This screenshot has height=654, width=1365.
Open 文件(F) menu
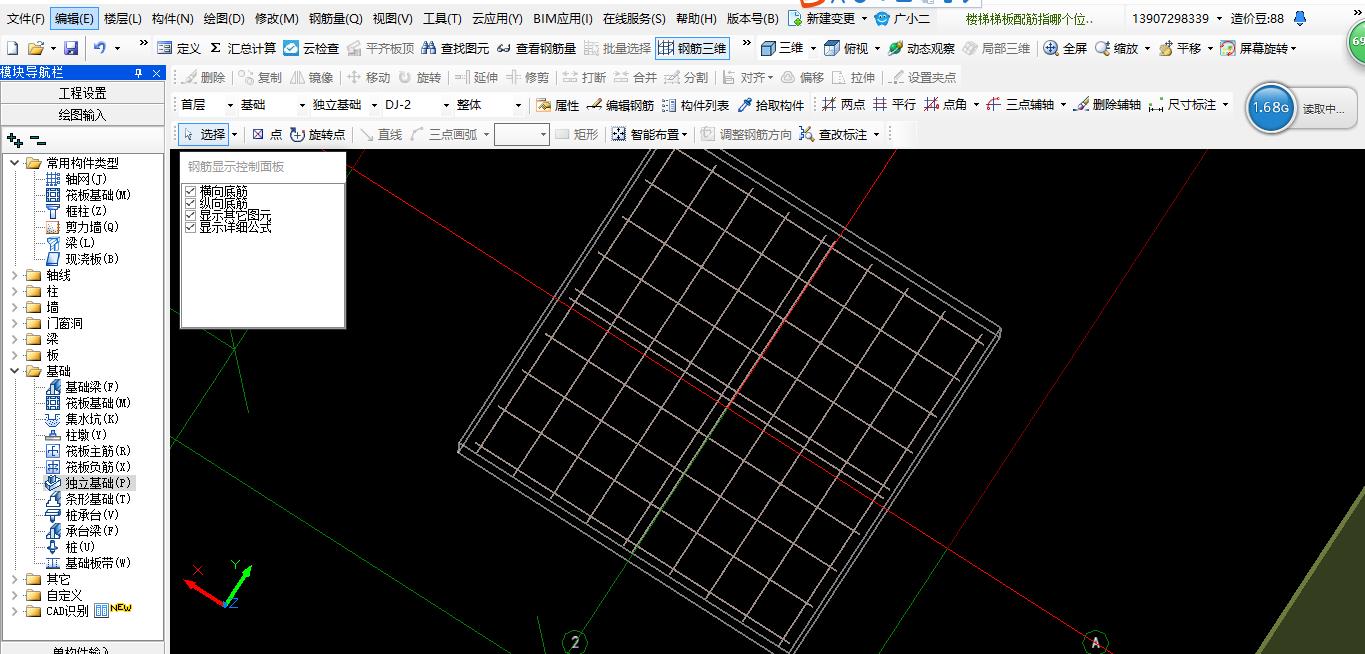[x=25, y=19]
